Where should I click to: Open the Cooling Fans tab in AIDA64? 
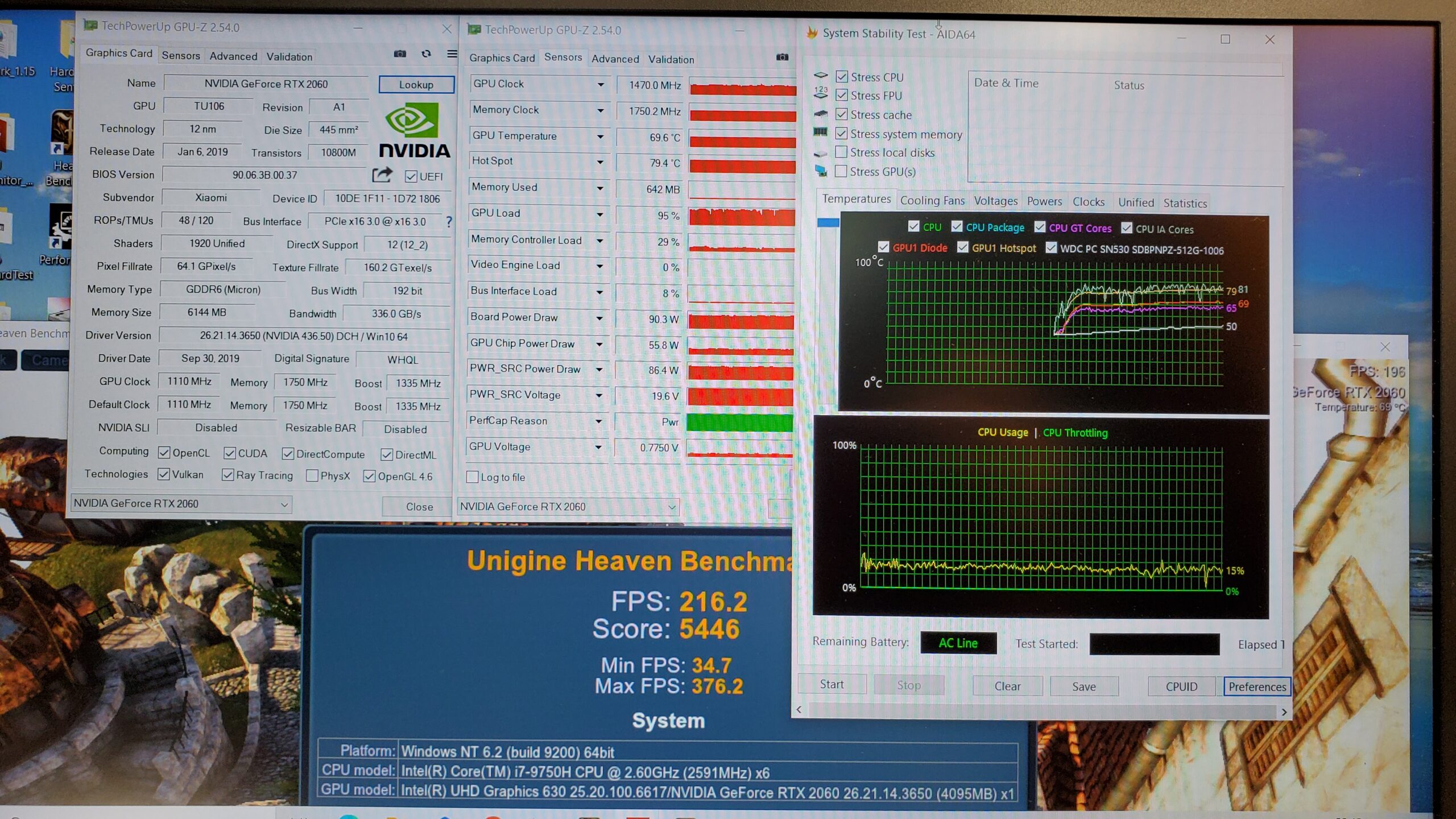(x=932, y=201)
